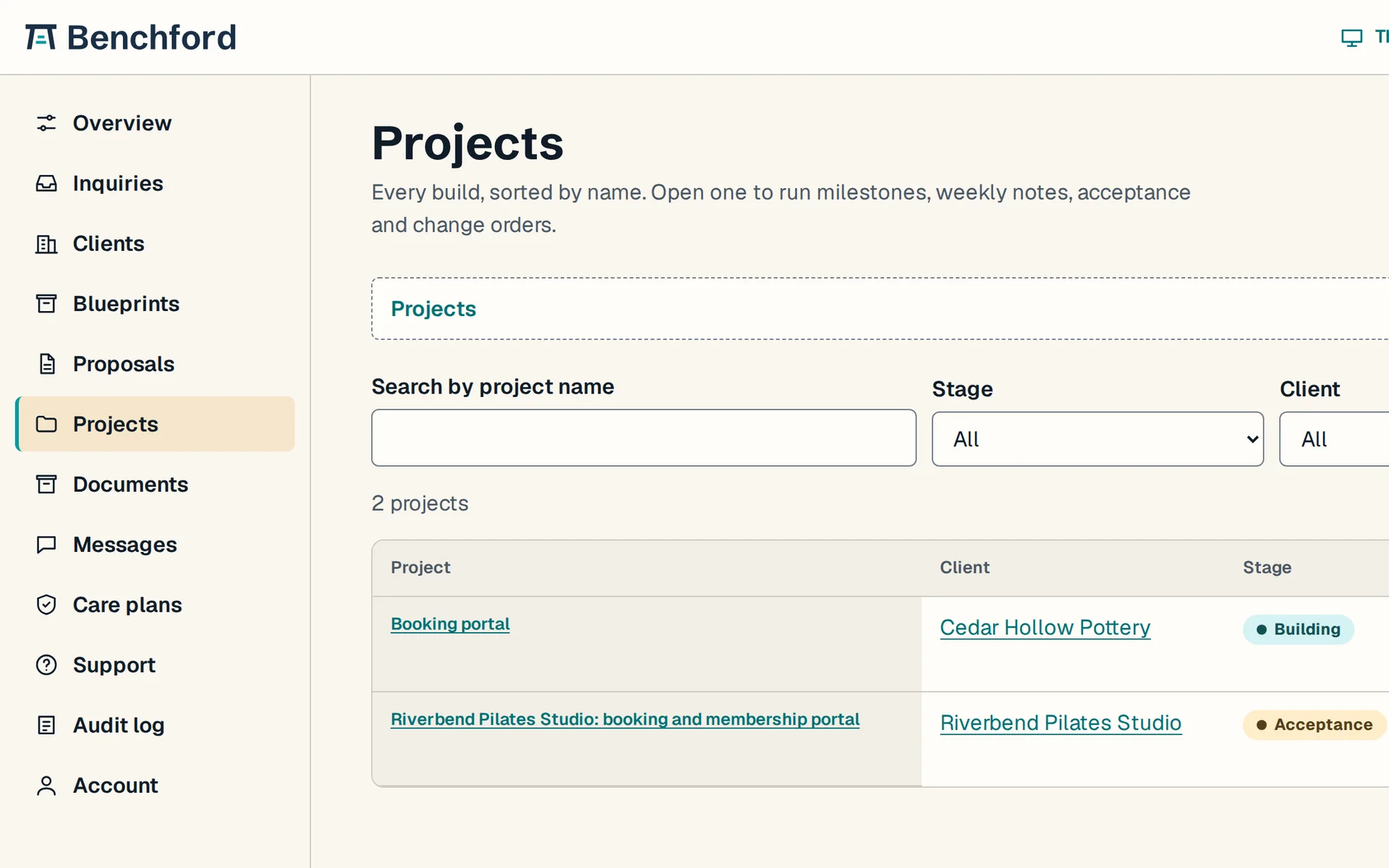Open Clients from the sidebar
This screenshot has height=868, width=1389.
(x=155, y=244)
